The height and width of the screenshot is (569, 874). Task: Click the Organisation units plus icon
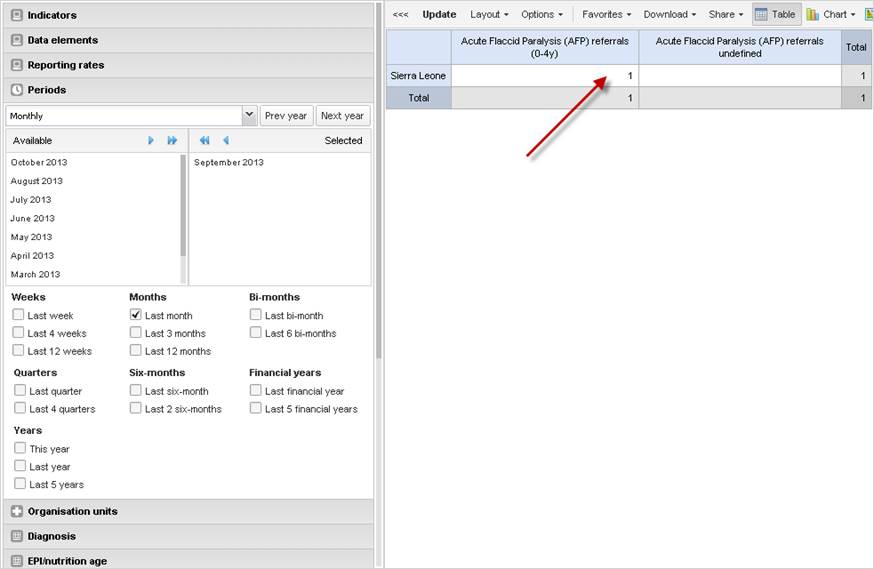tap(17, 512)
